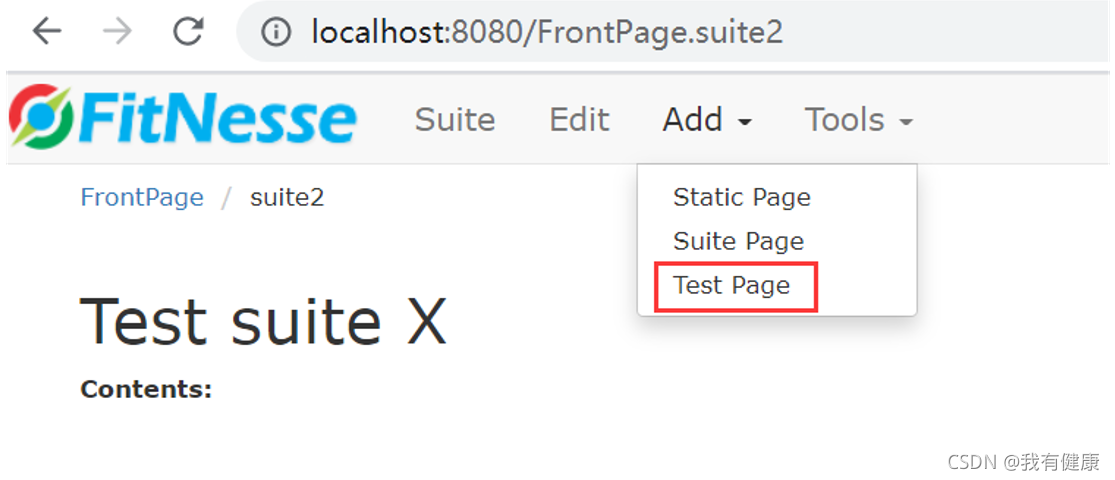Open Edit in the navbar
This screenshot has height=480, width=1115.
coord(579,119)
